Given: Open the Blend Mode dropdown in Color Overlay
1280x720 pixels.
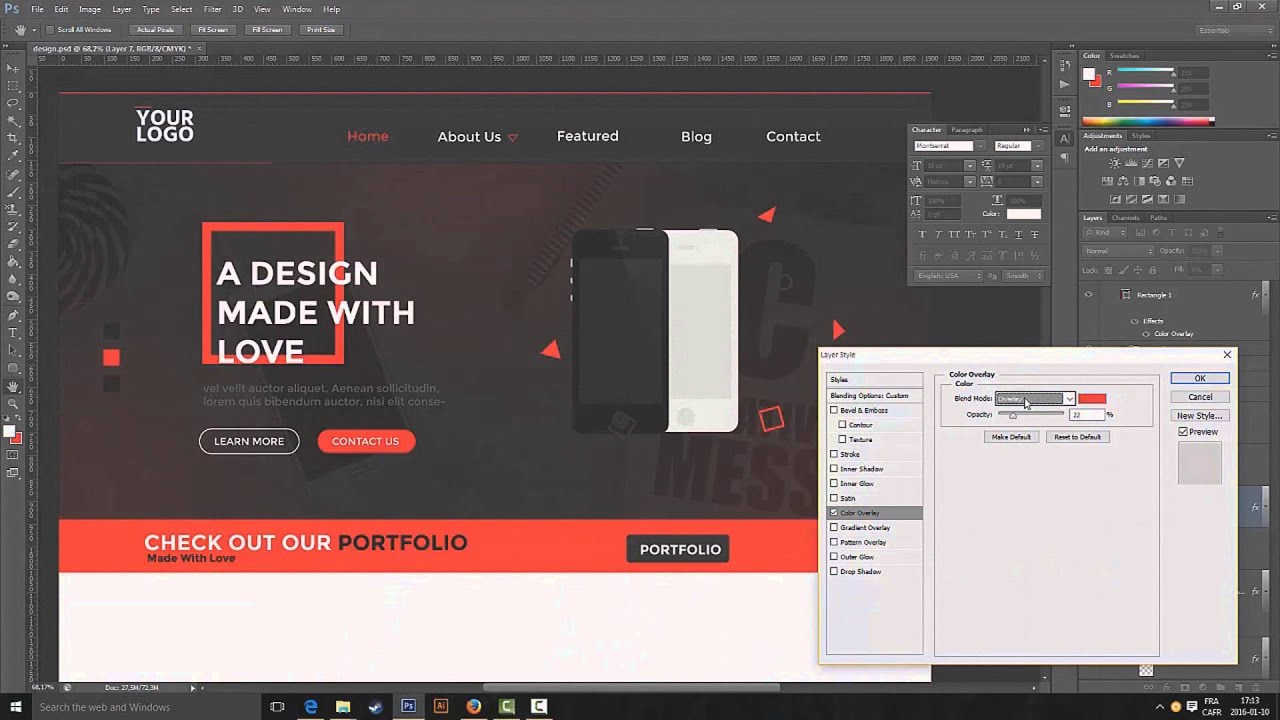Looking at the screenshot, I should pyautogui.click(x=1035, y=399).
